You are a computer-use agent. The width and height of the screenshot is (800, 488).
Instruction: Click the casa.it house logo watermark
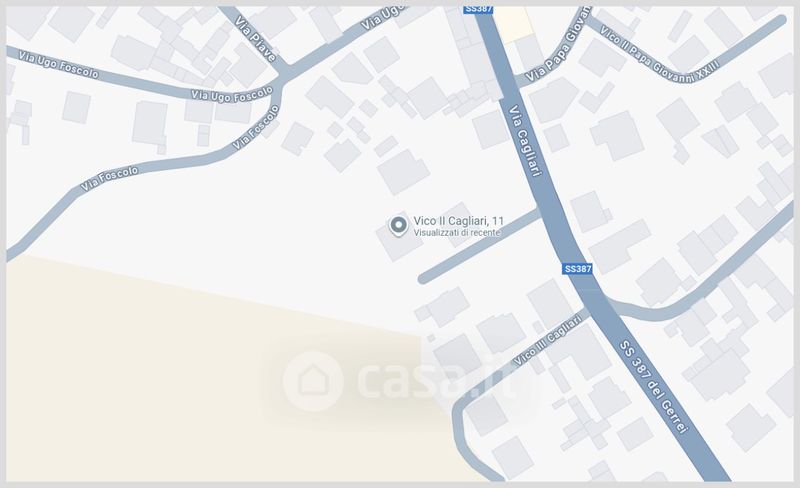coord(313,380)
